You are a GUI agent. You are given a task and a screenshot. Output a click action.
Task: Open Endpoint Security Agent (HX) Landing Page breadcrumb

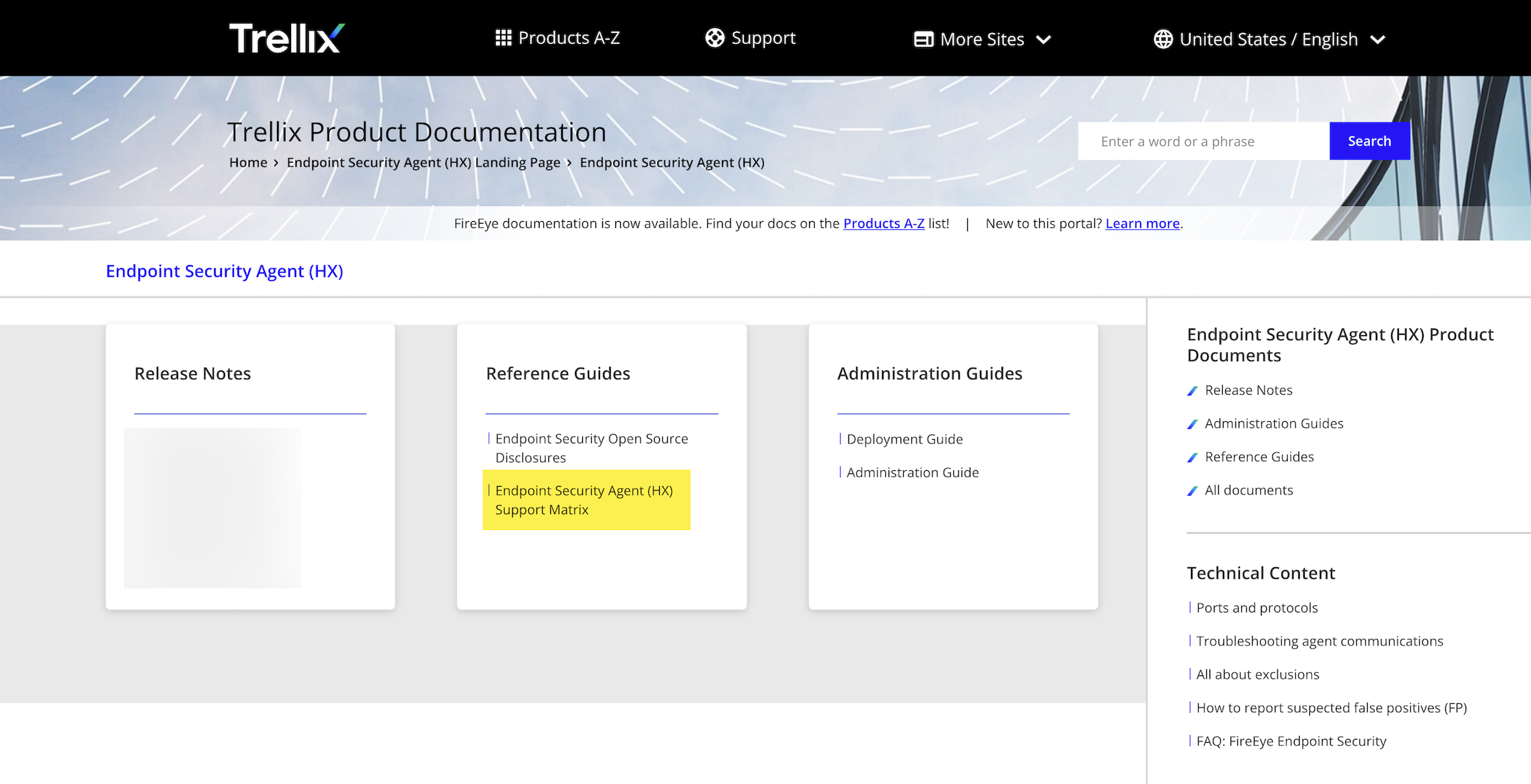coord(423,163)
